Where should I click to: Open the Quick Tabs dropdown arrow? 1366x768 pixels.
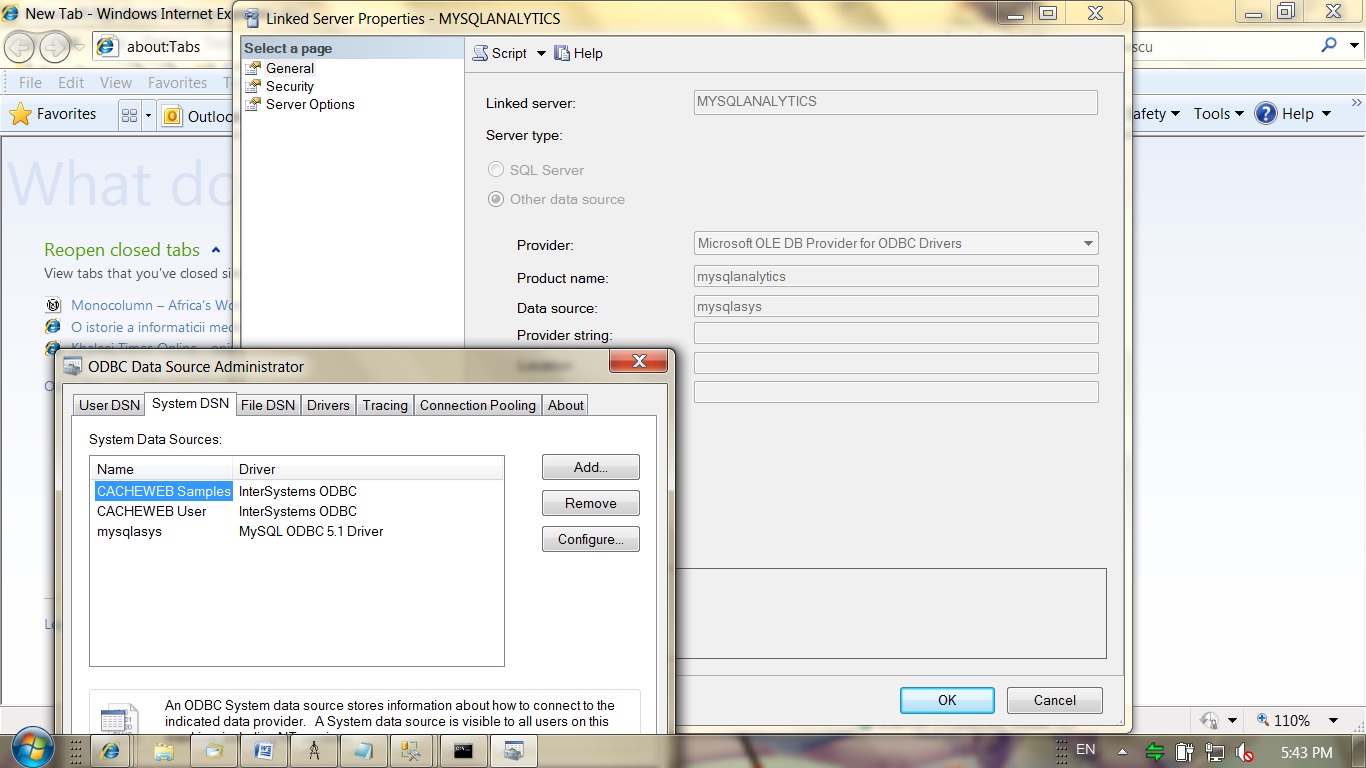pyautogui.click(x=148, y=115)
